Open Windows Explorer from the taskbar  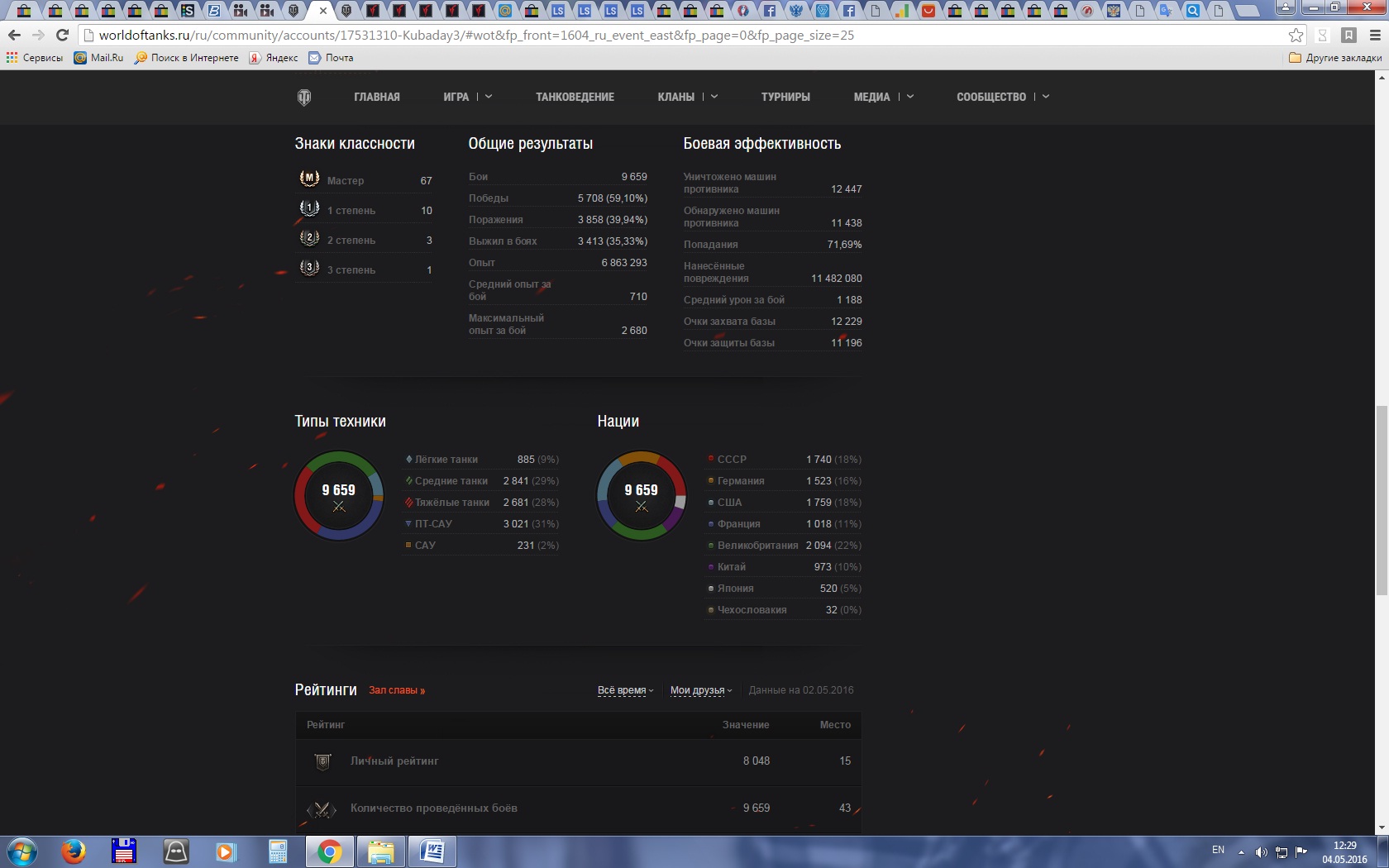380,851
